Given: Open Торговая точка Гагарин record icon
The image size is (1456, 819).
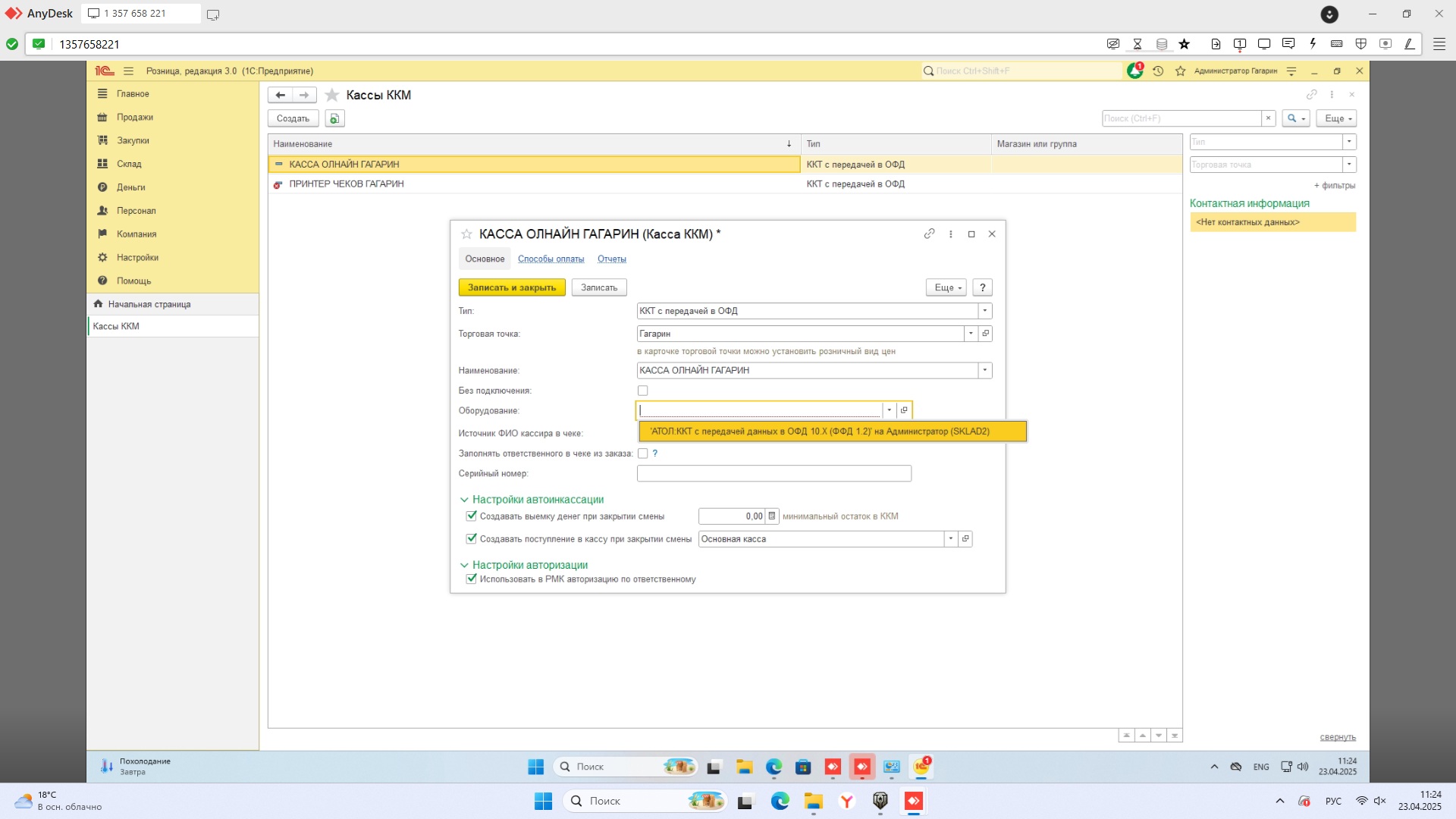Looking at the screenshot, I should 985,334.
